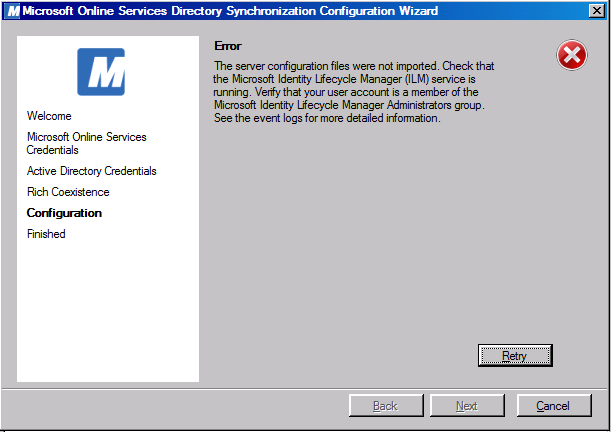Click the "See the event logs" sentence
The height and width of the screenshot is (432, 611).
click(x=327, y=118)
